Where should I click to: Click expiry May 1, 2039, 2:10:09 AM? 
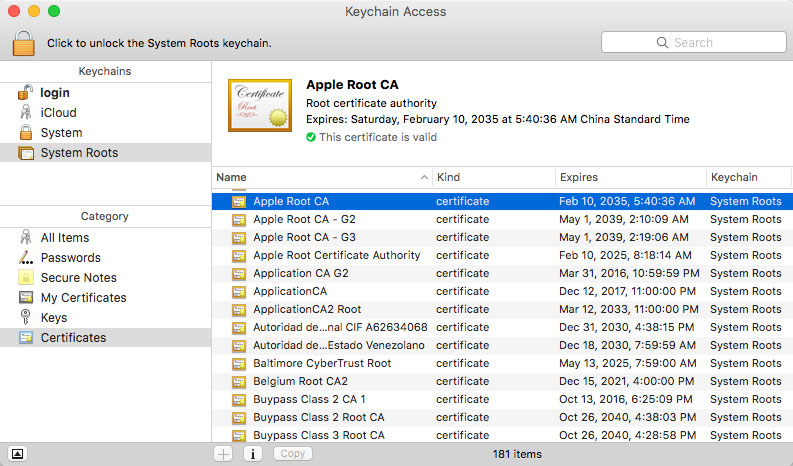(x=624, y=219)
